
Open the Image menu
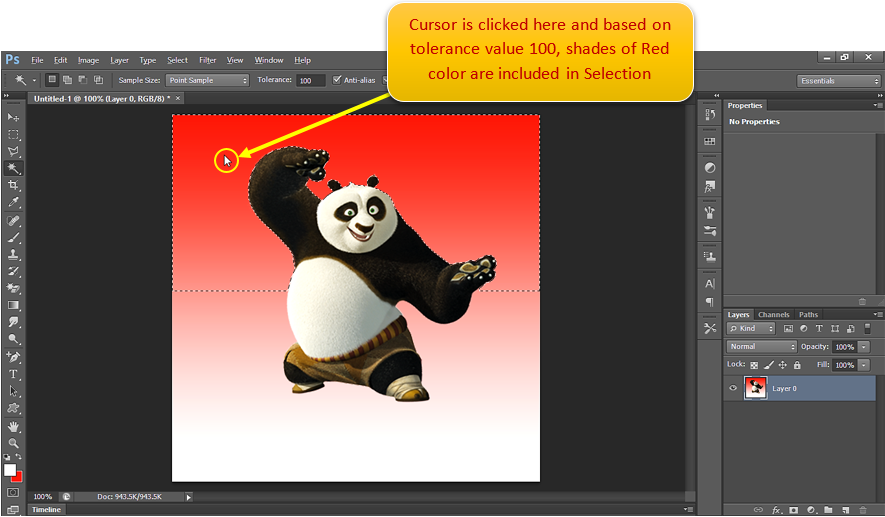pos(88,60)
